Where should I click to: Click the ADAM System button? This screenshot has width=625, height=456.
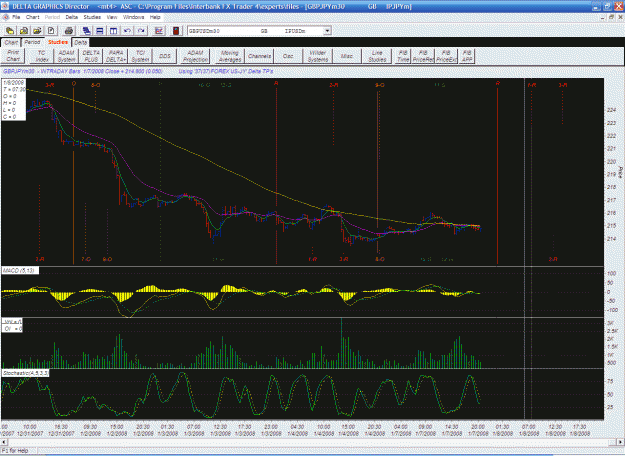[67, 56]
